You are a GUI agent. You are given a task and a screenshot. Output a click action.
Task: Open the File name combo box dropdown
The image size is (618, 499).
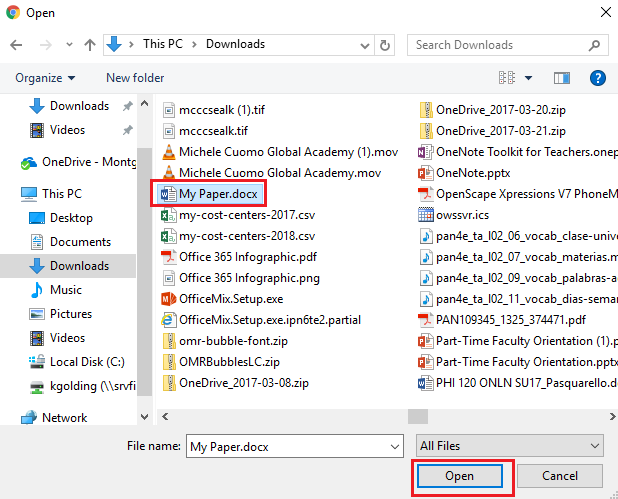(x=394, y=447)
